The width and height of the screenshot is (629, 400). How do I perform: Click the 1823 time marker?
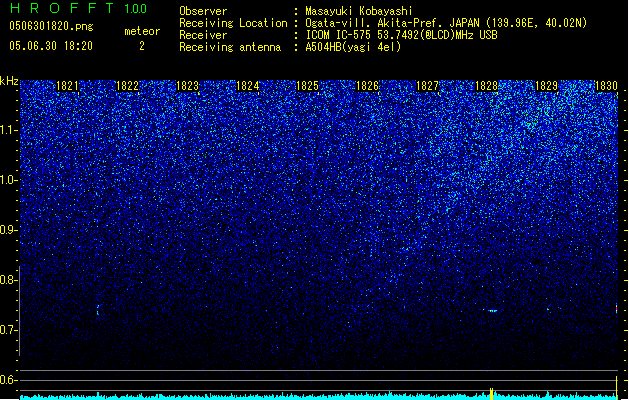[x=187, y=86]
